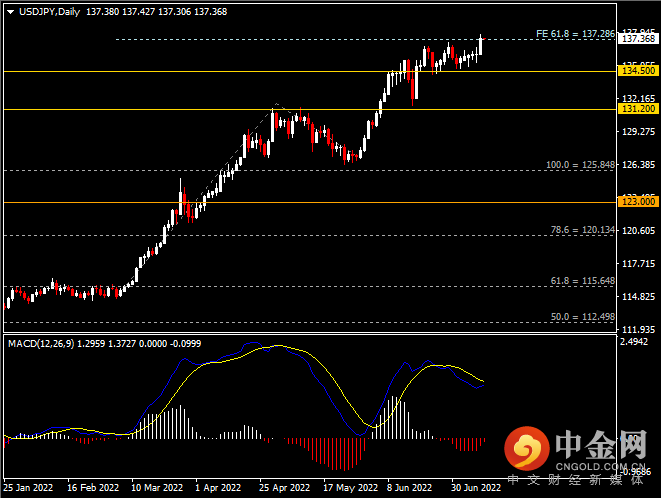Select the yellow horizontal line at 134.500

(310, 72)
